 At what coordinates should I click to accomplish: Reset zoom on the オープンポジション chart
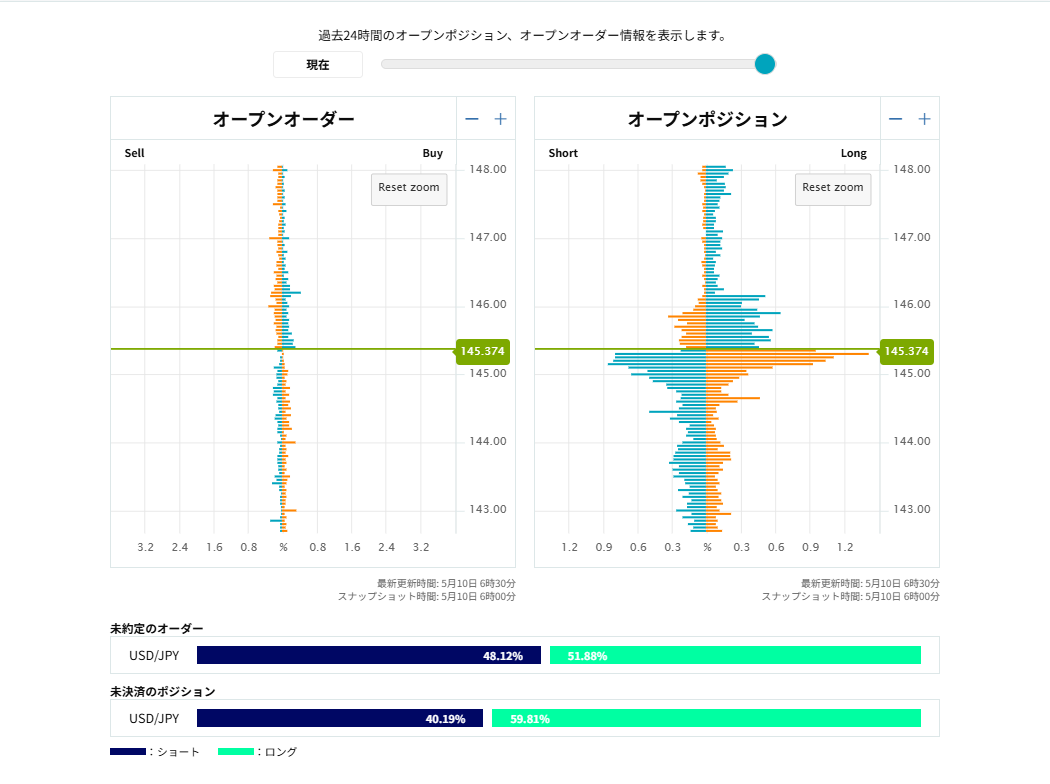click(x=833, y=188)
